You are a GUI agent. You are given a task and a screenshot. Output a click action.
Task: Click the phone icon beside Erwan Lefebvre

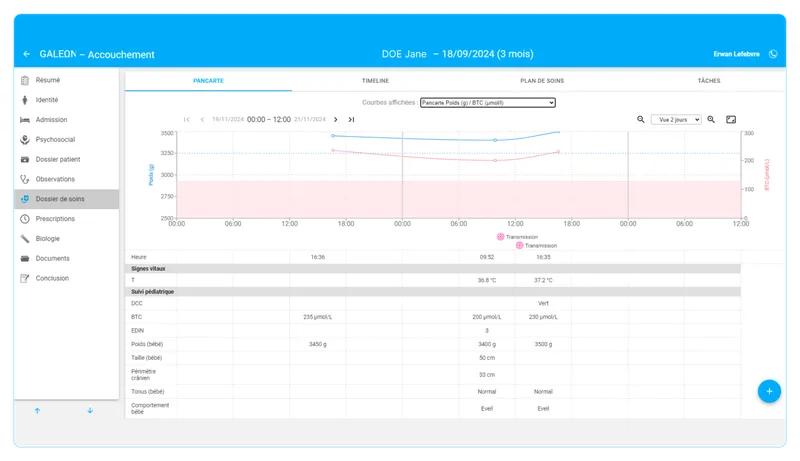click(x=773, y=54)
